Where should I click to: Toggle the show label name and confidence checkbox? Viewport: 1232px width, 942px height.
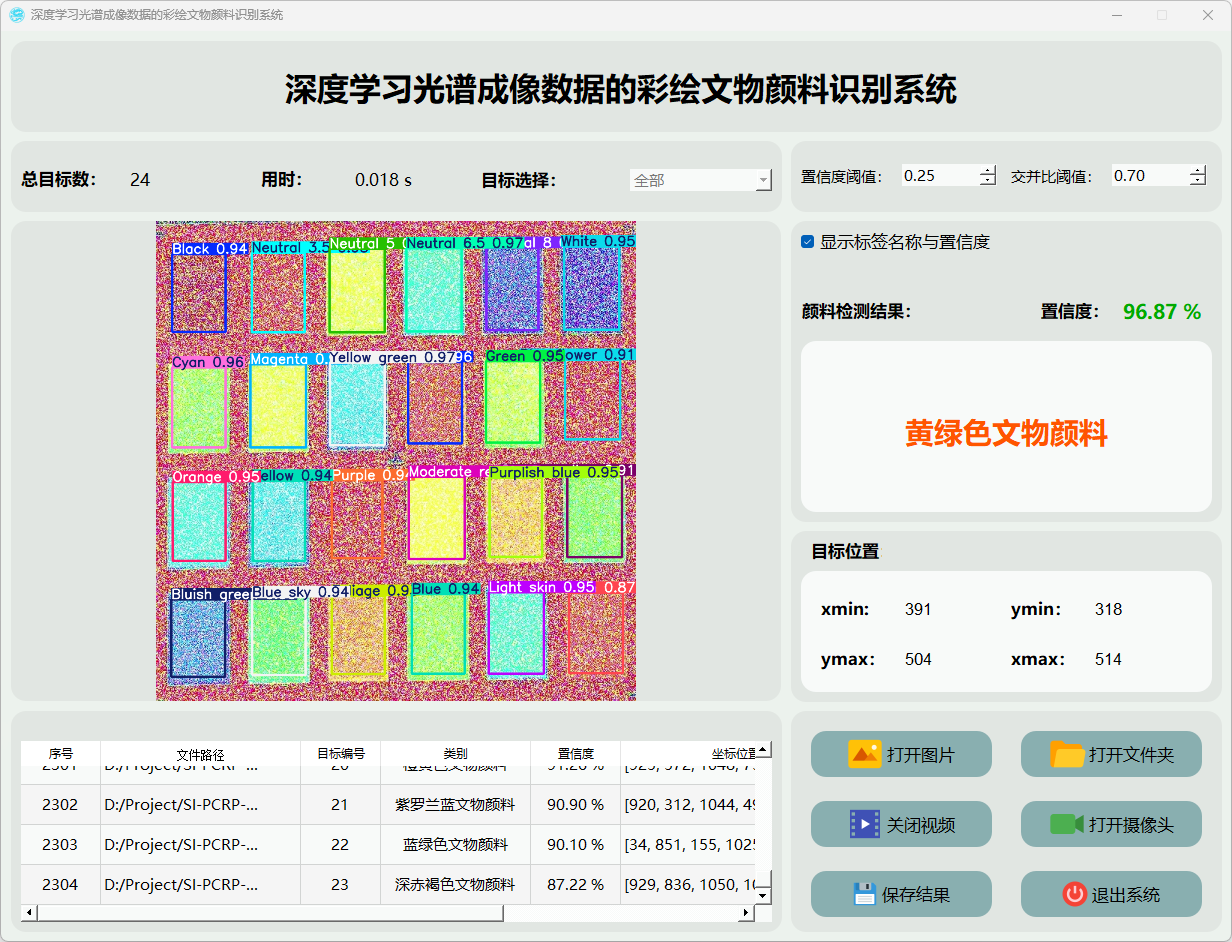(808, 242)
